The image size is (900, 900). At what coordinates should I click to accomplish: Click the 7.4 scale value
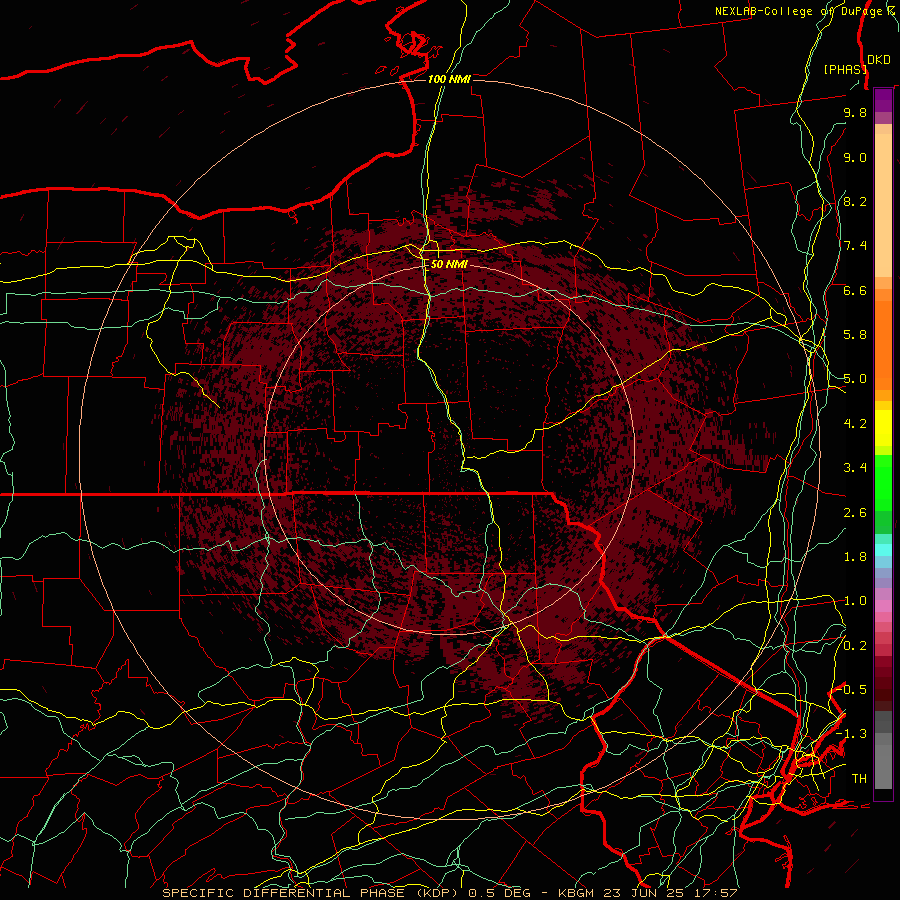point(855,246)
